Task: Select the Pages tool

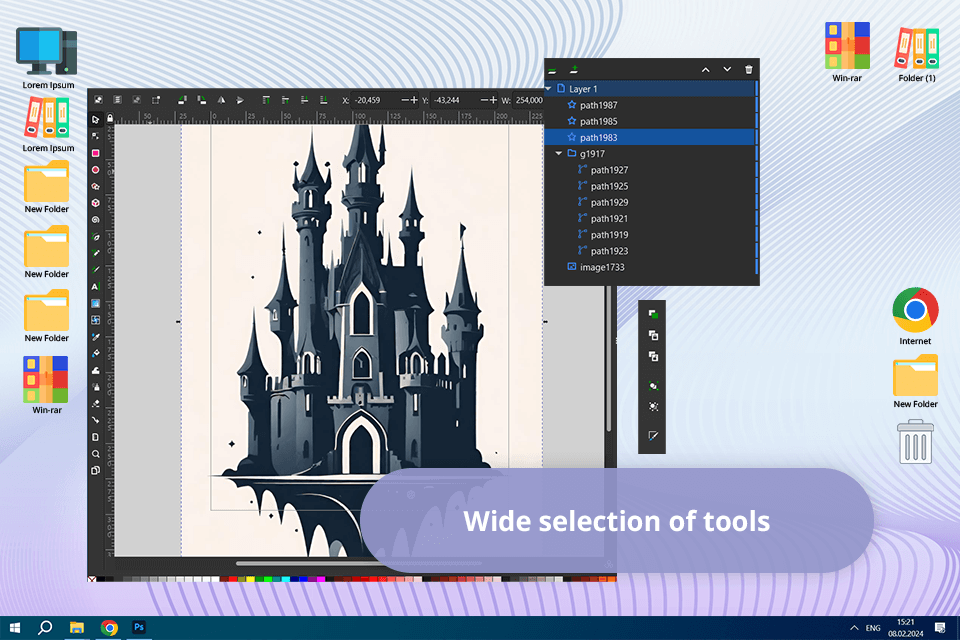Action: 96,470
